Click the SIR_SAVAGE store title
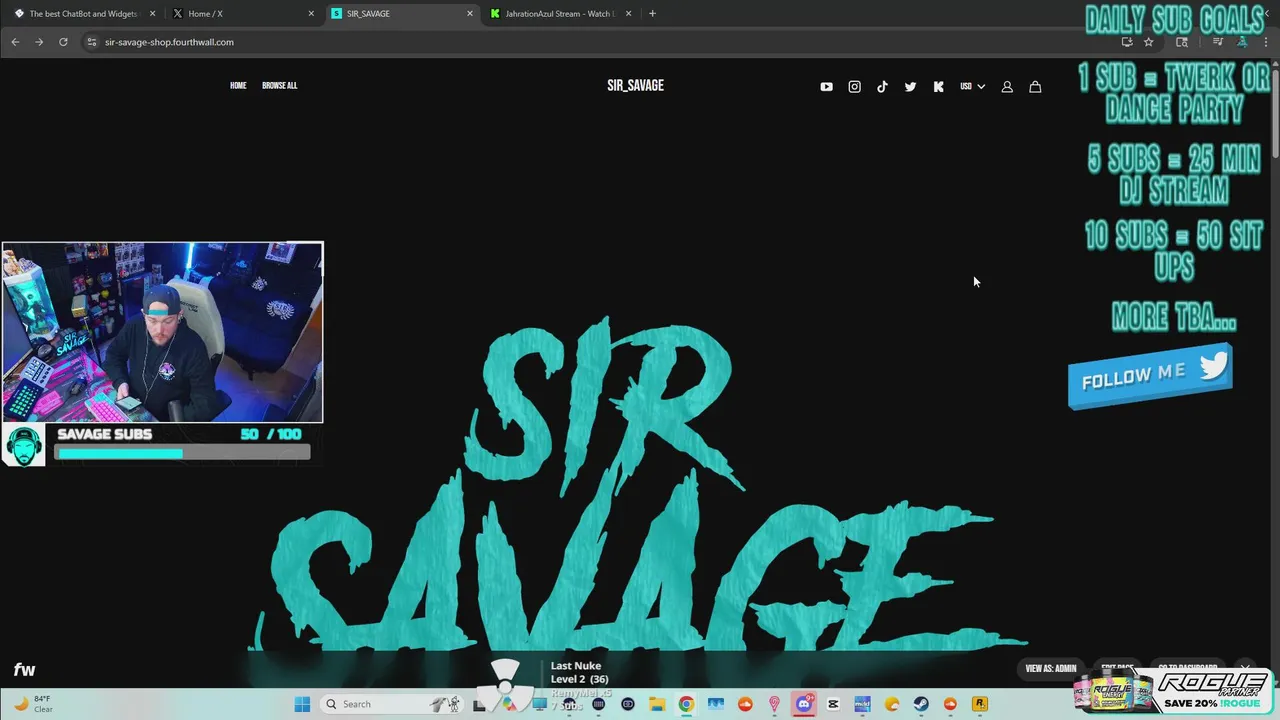The width and height of the screenshot is (1280, 720). pyautogui.click(x=635, y=86)
